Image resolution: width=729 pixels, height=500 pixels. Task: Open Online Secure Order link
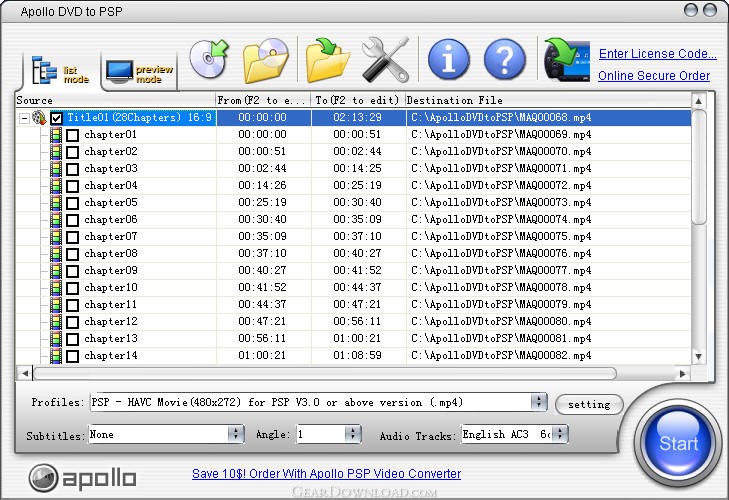(x=654, y=75)
